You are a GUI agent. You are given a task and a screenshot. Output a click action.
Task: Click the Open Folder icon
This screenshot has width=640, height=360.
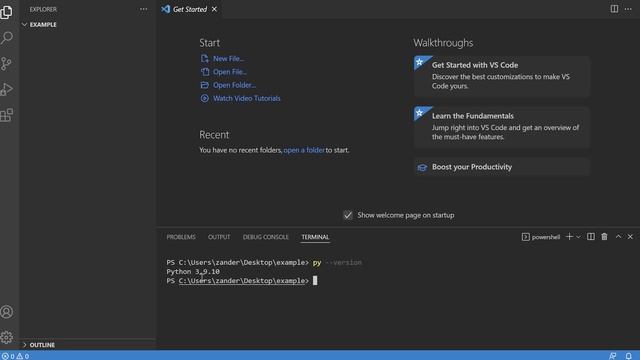(204, 85)
